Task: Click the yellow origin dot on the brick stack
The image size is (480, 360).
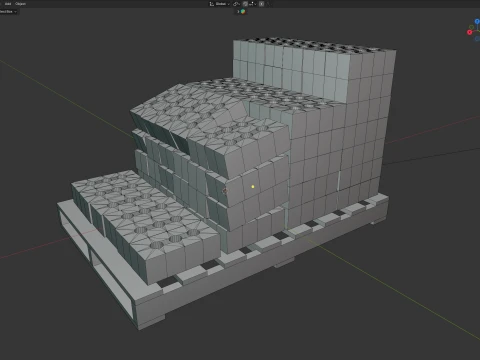Action: [253, 187]
